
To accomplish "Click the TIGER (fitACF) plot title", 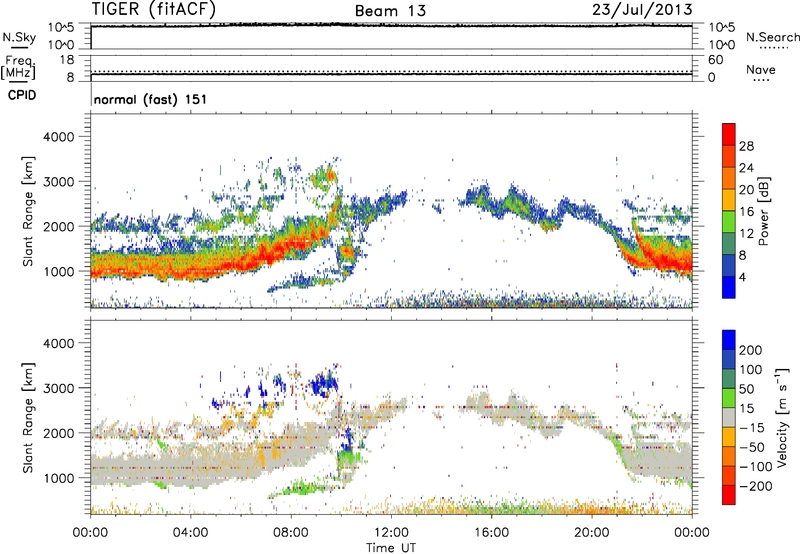I will (153, 10).
